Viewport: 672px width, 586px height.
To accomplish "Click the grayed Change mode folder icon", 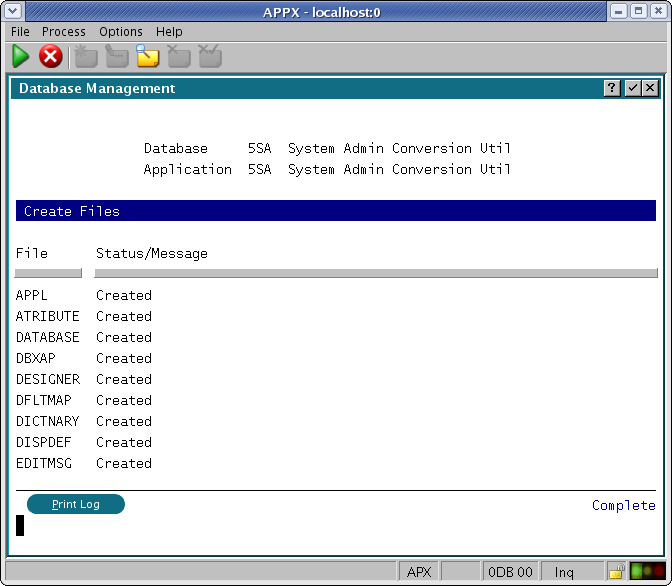I will click(117, 57).
